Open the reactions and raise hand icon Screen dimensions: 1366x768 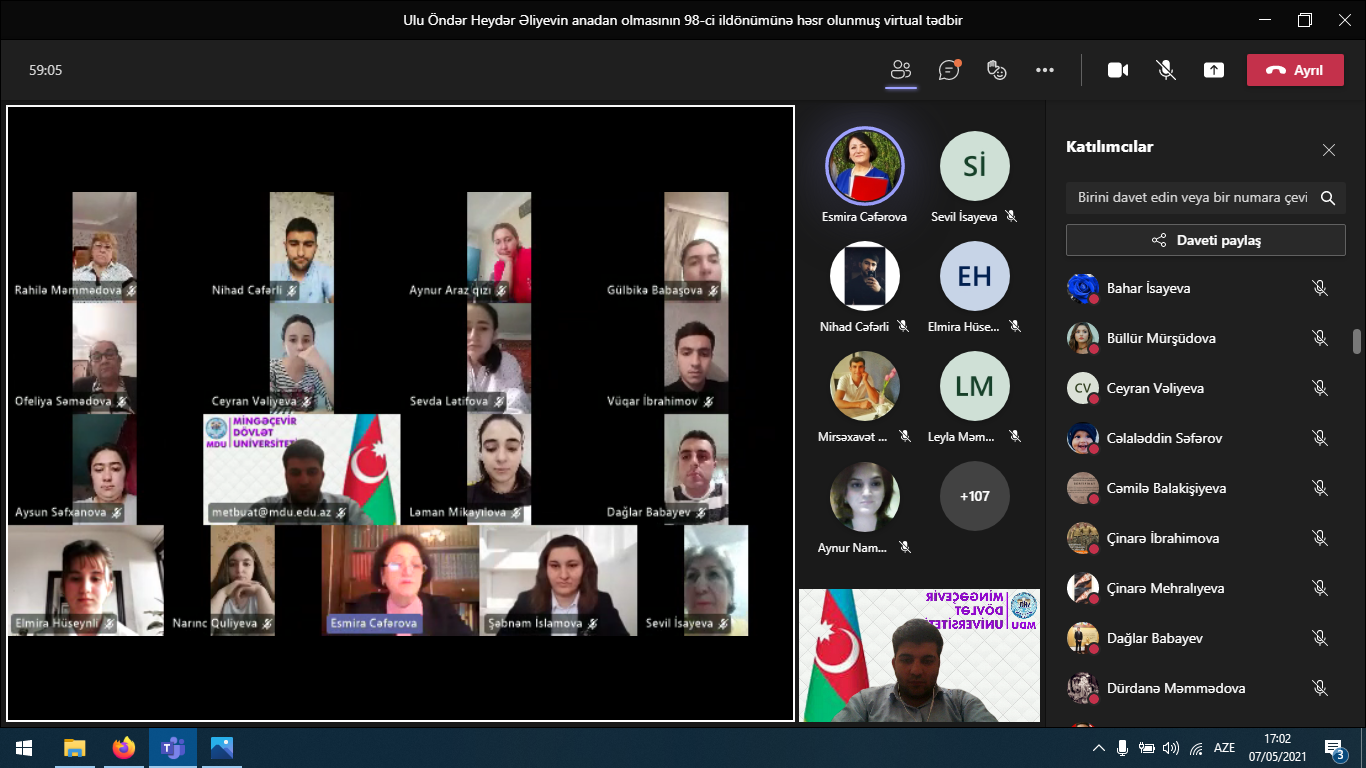[x=996, y=70]
